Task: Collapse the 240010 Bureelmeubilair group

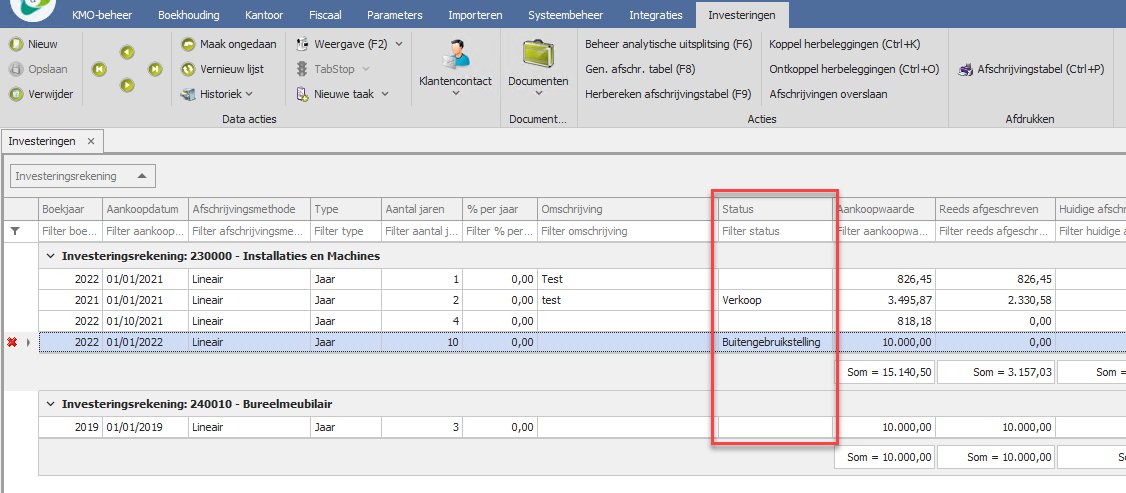Action: pos(50,404)
